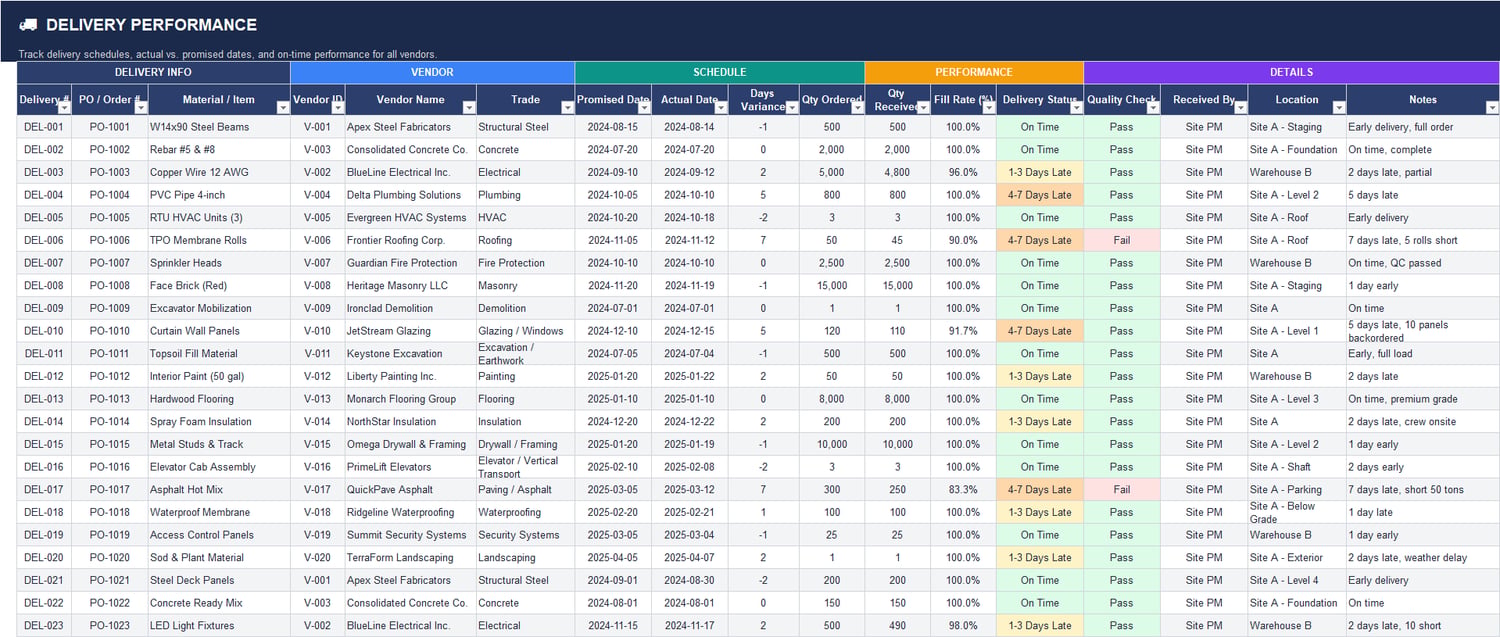Click the 'Fail' quality check for DEL-006
Image resolution: width=1500 pixels, height=637 pixels.
click(1122, 240)
